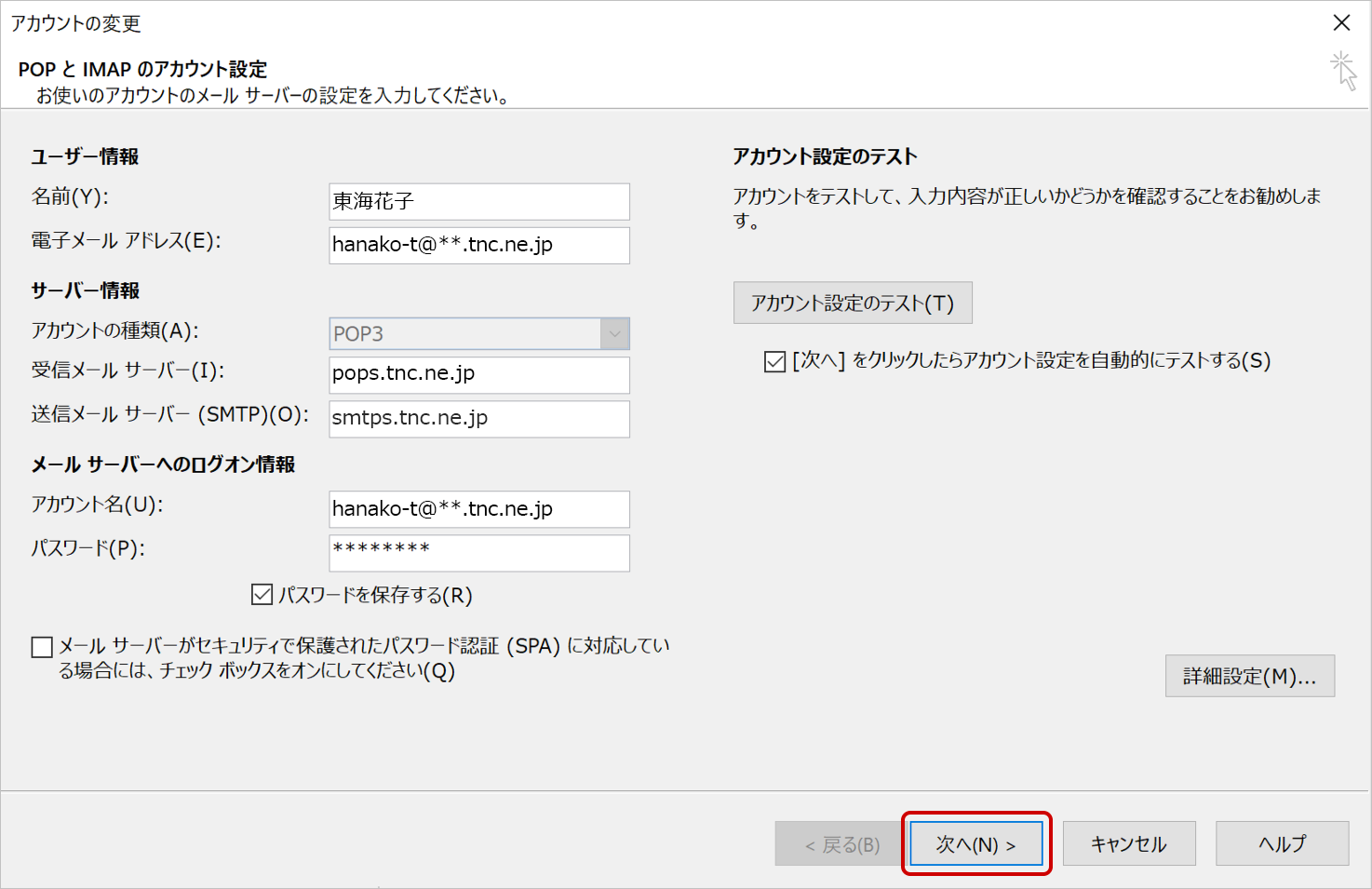Click the メール サーバーへのログオン情報 heading
Image resolution: width=1372 pixels, height=889 pixels.
pos(164,465)
